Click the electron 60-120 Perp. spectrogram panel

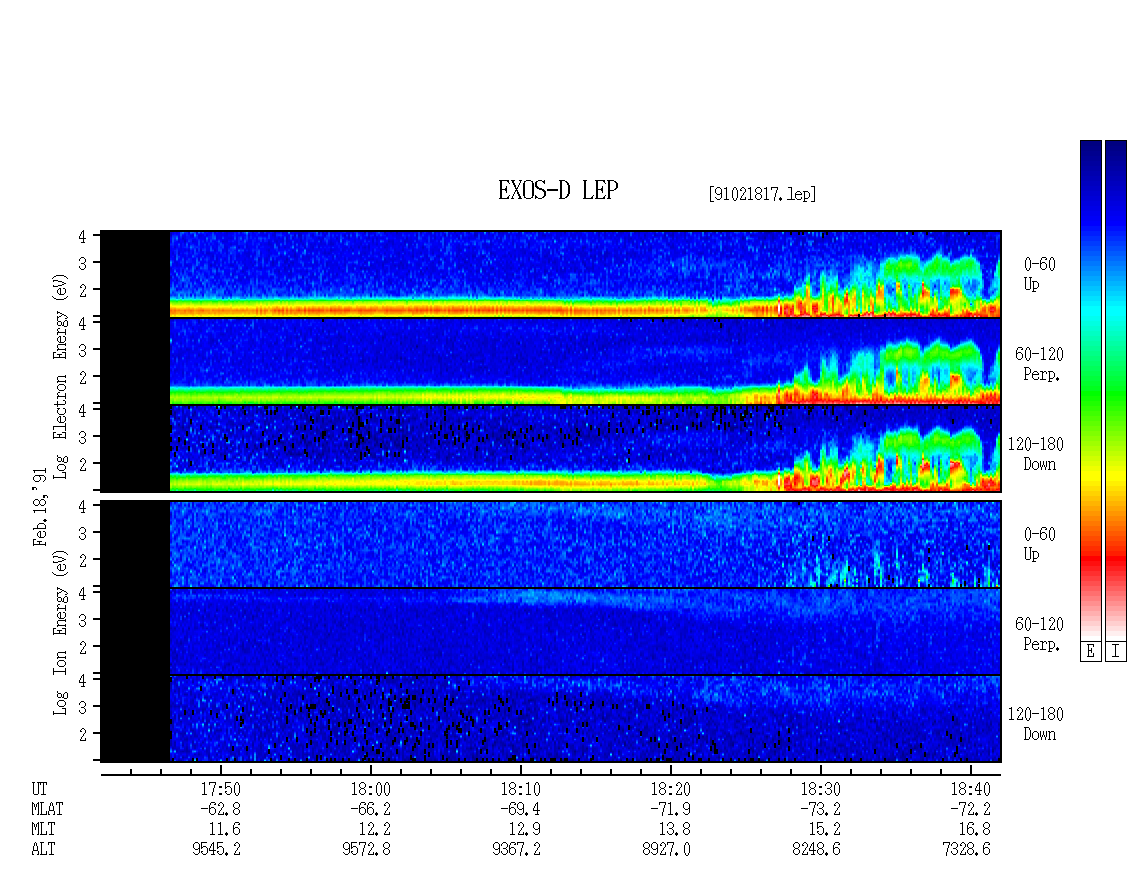click(x=551, y=361)
